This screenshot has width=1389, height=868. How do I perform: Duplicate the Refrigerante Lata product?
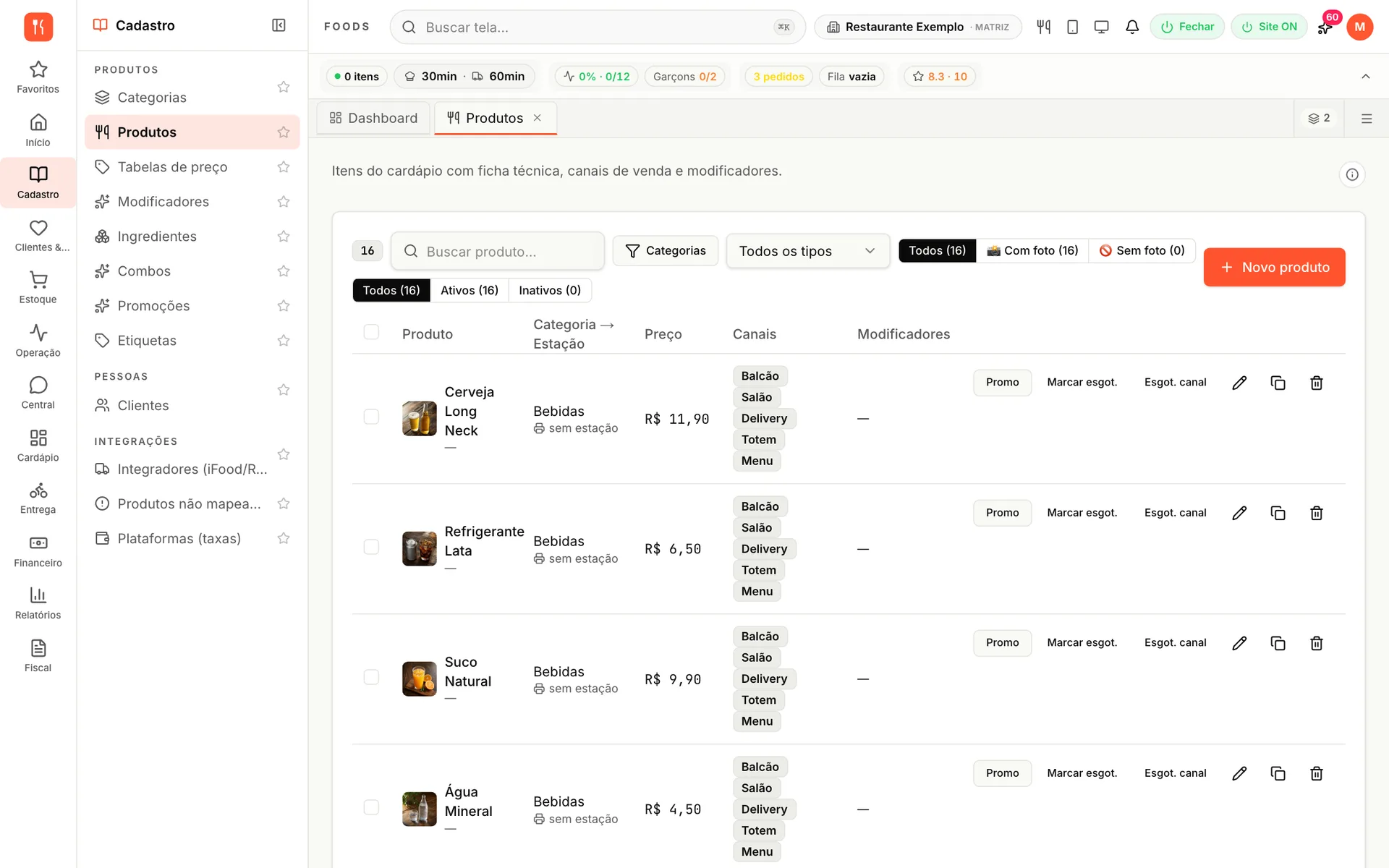pyautogui.click(x=1278, y=513)
